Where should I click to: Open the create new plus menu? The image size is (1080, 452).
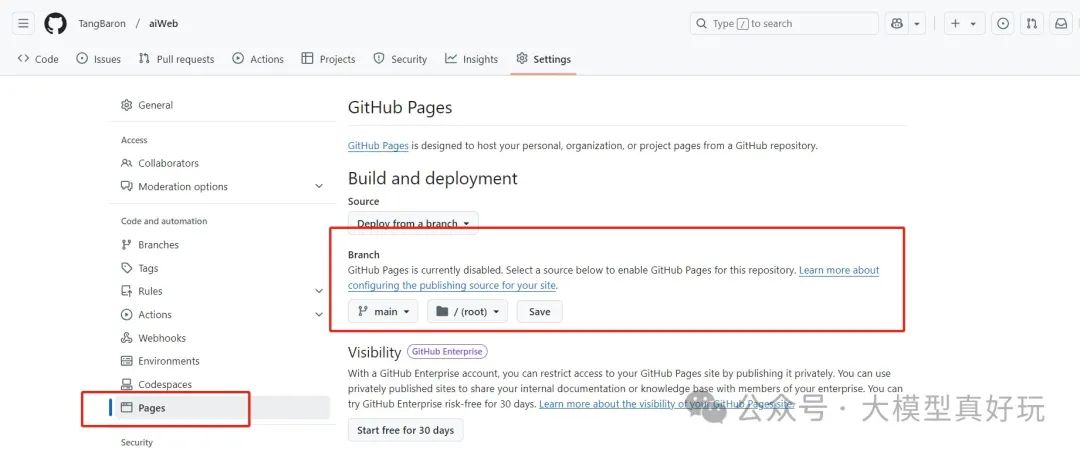coord(964,23)
